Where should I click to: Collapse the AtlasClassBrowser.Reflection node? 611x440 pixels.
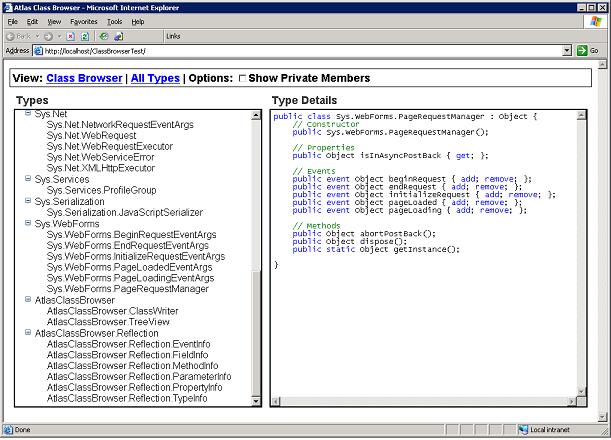pyautogui.click(x=28, y=332)
